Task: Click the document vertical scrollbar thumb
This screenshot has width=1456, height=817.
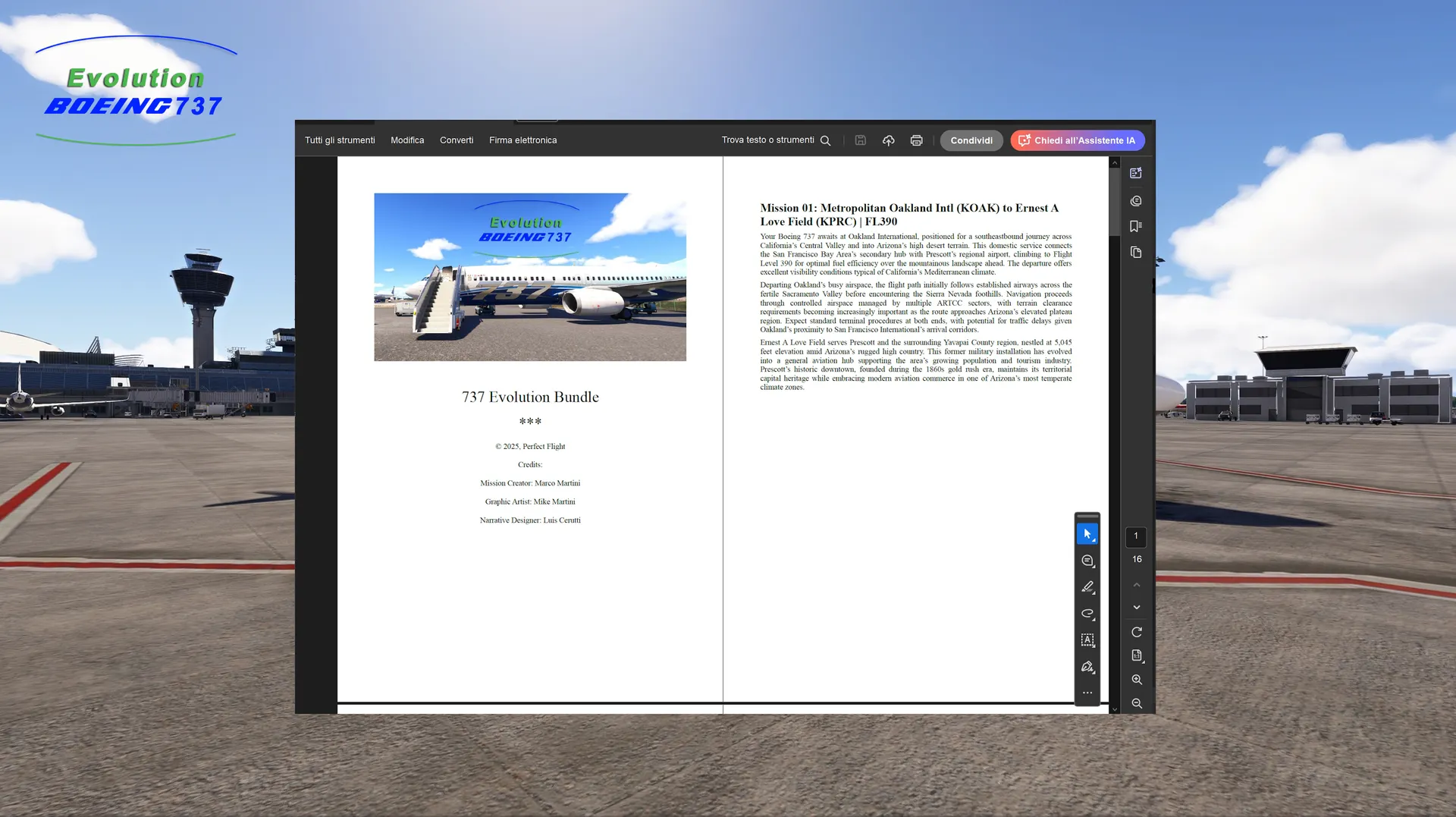Action: click(1114, 202)
